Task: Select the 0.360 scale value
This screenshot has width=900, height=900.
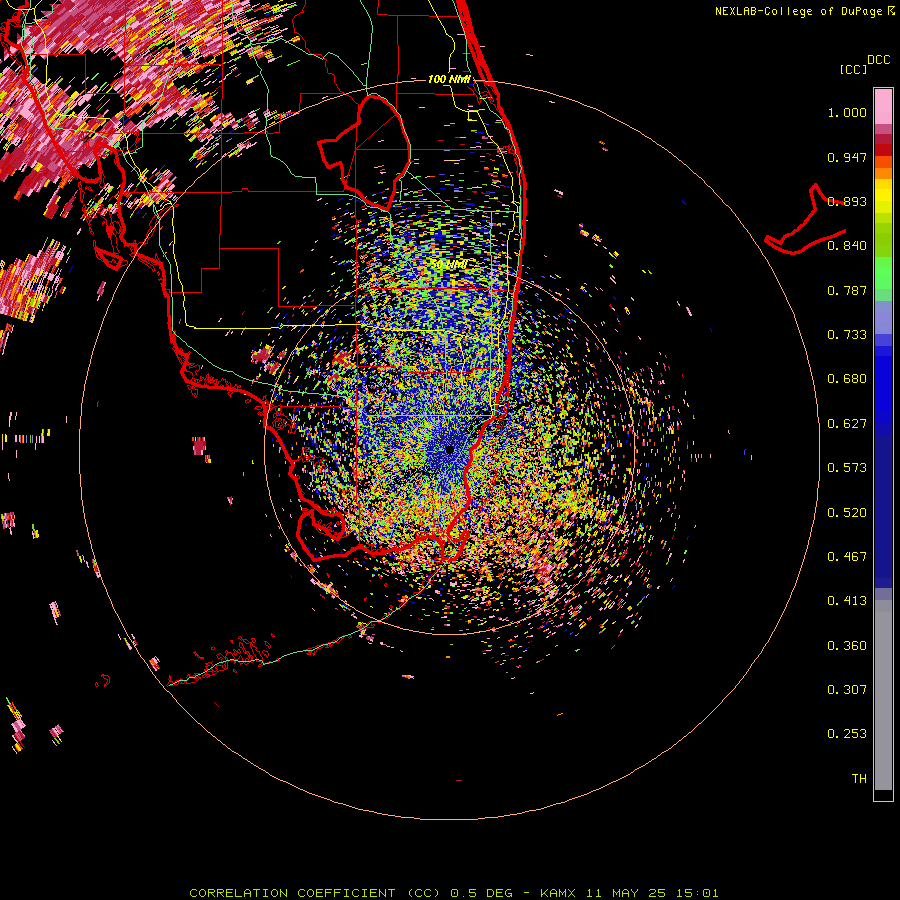Action: (x=847, y=646)
